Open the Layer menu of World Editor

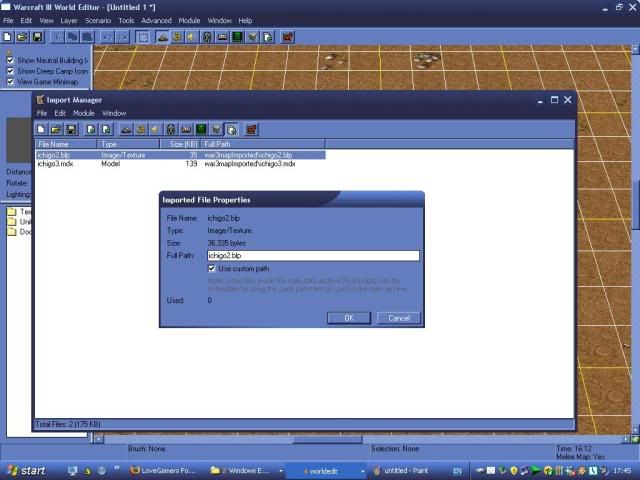point(69,20)
